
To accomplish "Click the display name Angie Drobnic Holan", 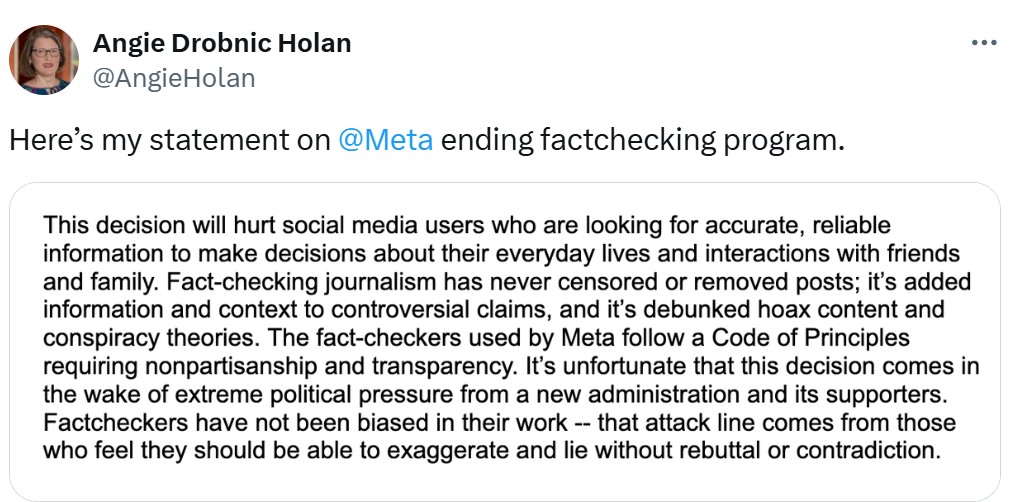I will 221,43.
